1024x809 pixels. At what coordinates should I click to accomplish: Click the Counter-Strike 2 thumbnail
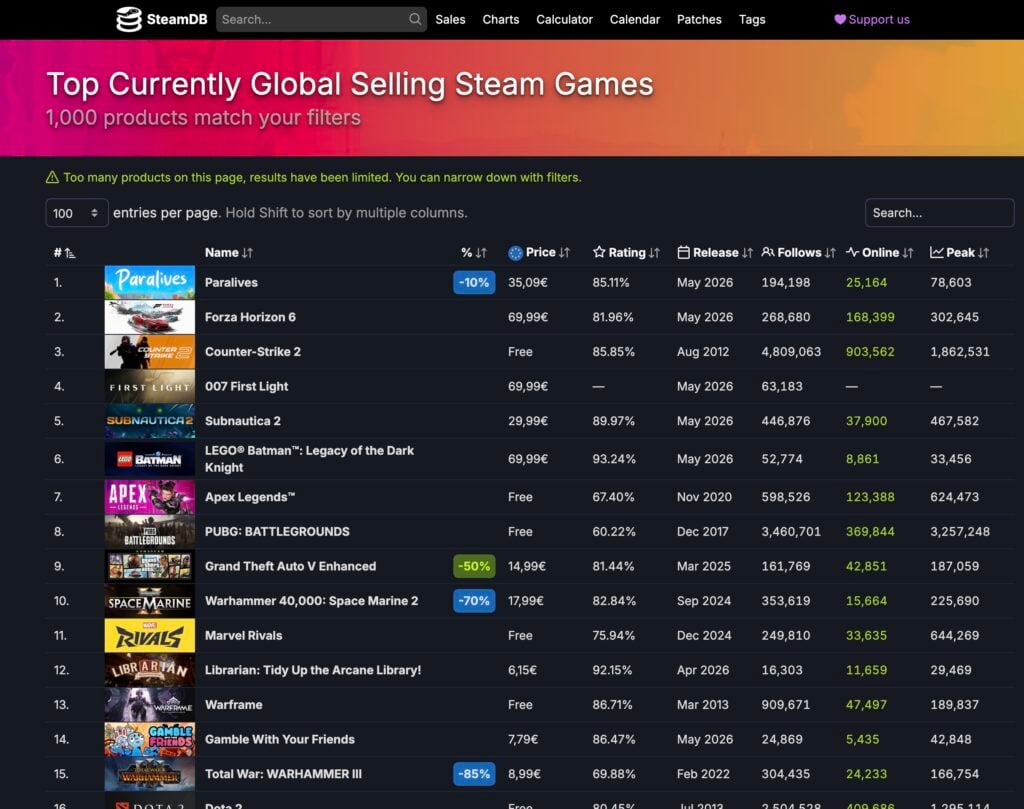150,351
